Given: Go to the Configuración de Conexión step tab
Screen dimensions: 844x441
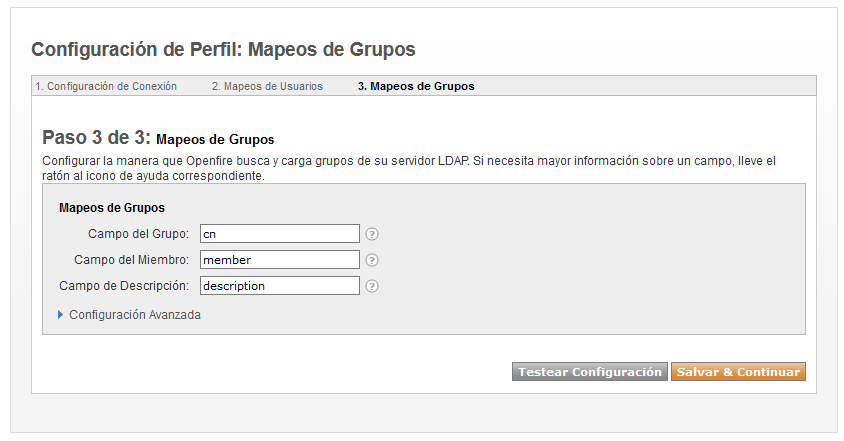Looking at the screenshot, I should point(106,86).
